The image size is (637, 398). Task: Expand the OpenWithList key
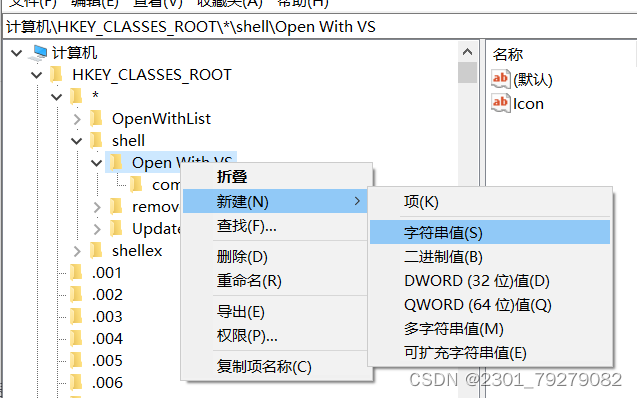77,119
